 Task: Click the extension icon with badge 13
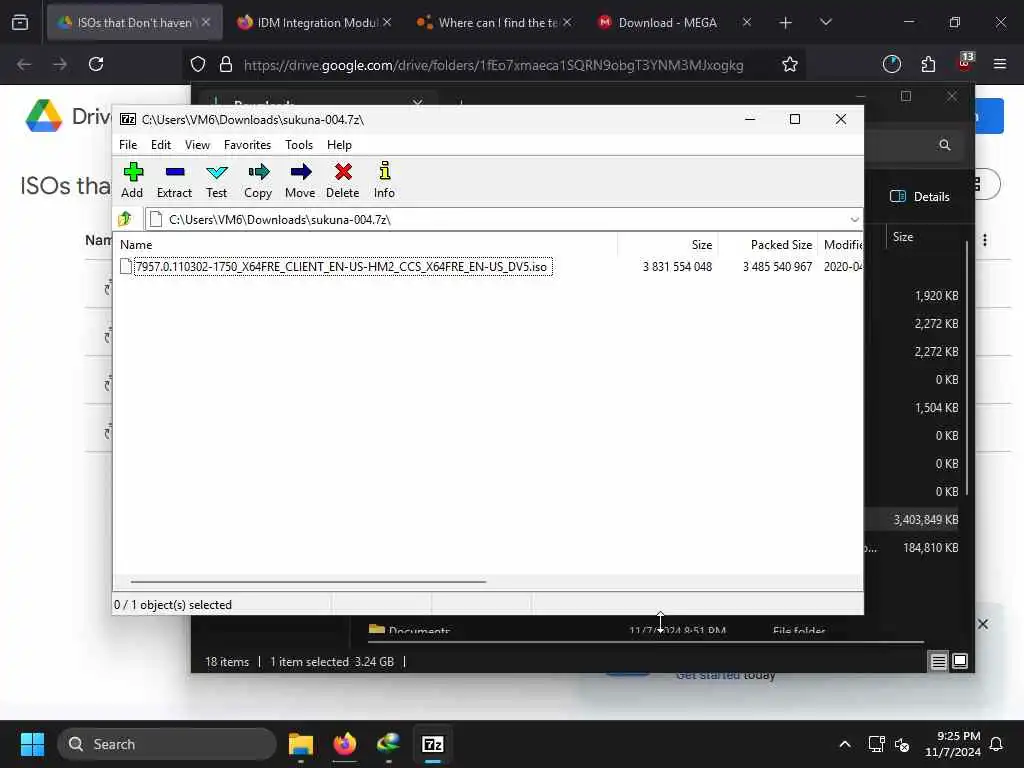tap(965, 63)
